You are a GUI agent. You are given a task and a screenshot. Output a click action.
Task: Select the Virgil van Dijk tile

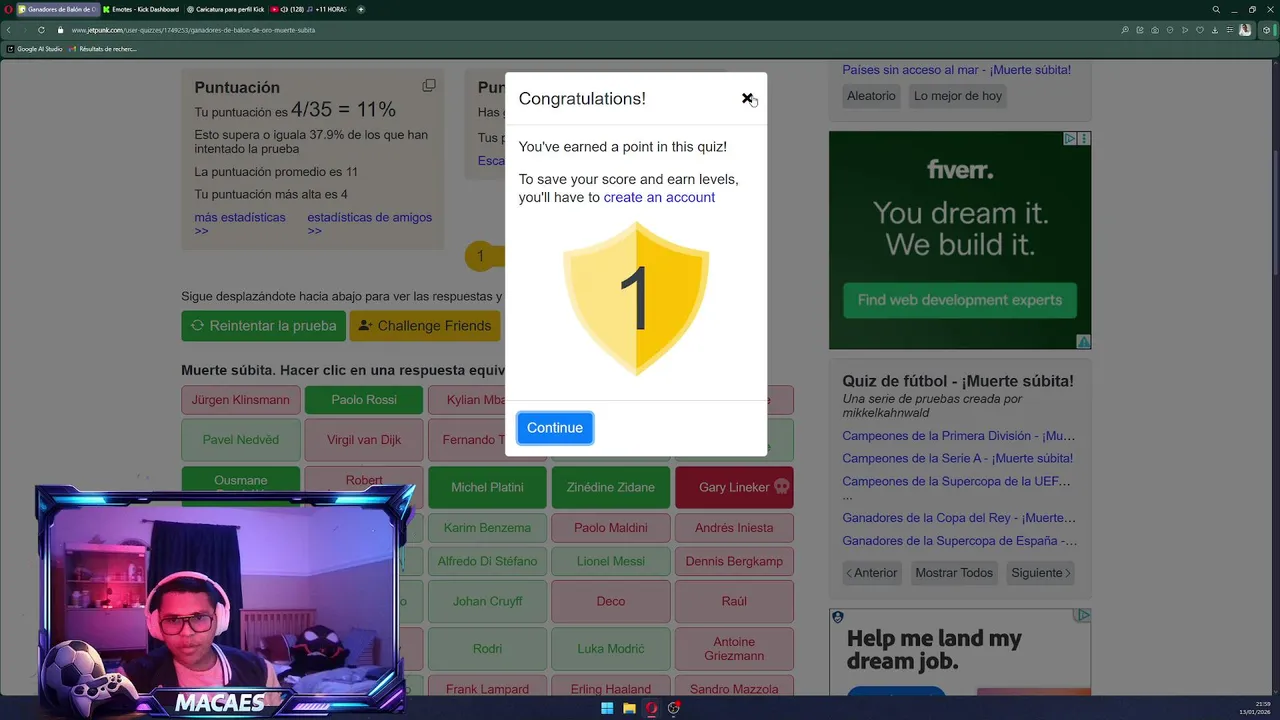[x=364, y=440]
